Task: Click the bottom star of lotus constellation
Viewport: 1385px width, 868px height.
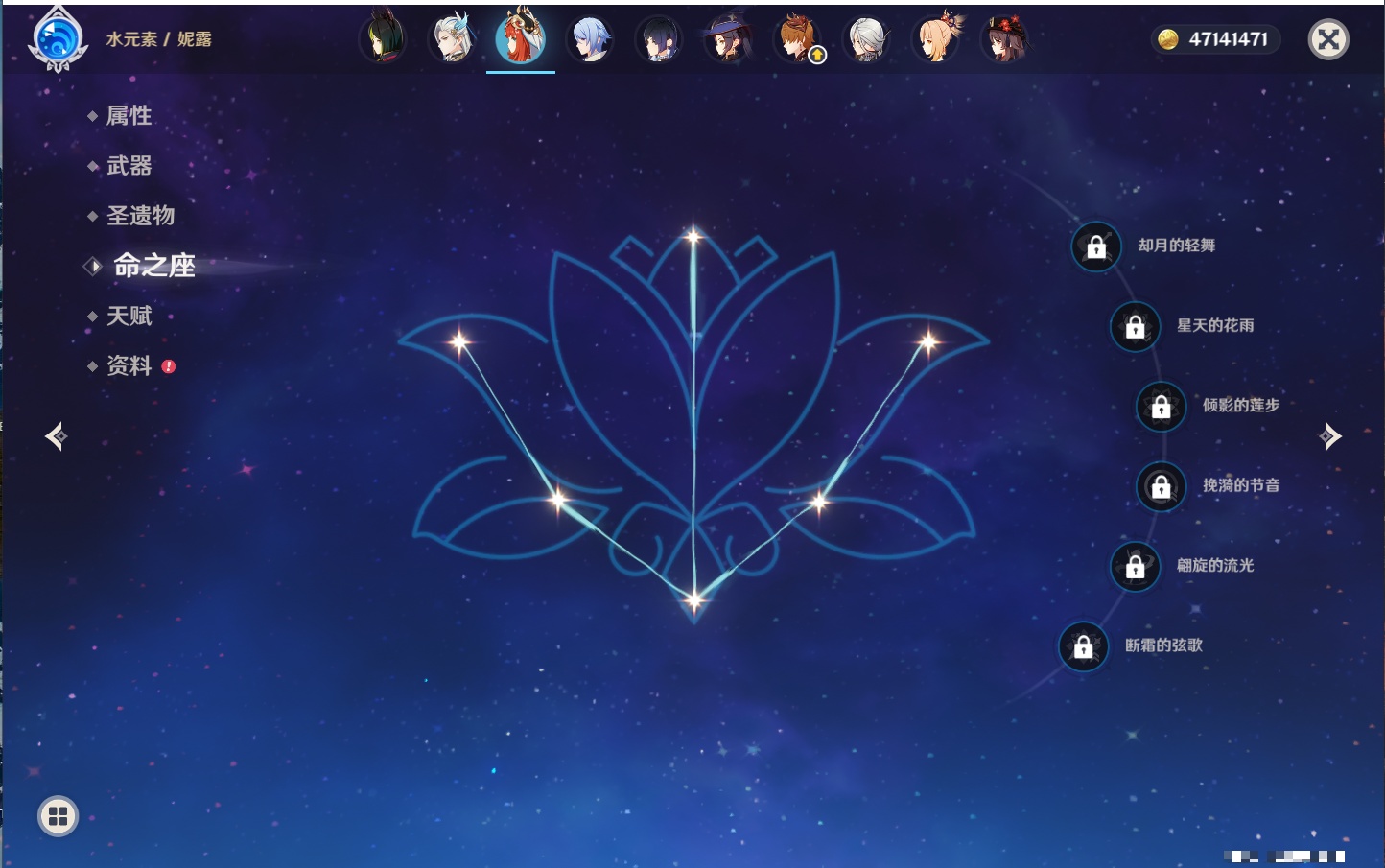Action: (x=694, y=601)
